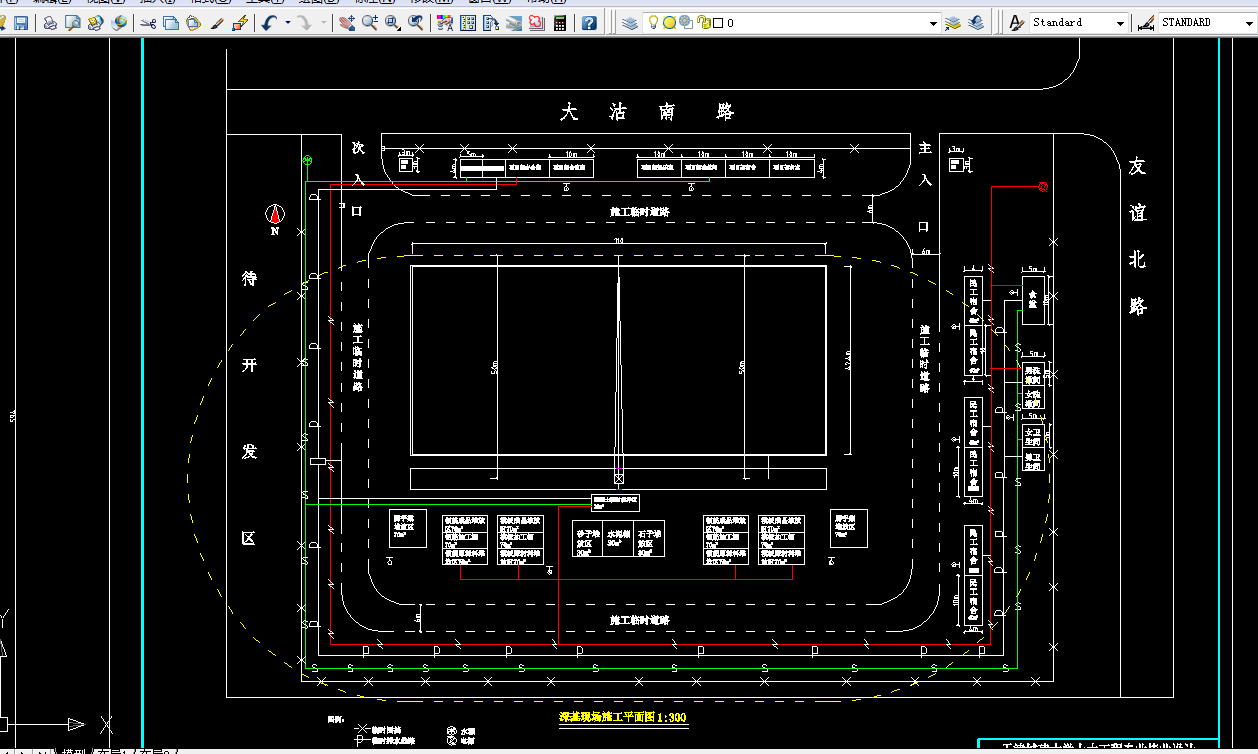Click the 3D DWF globe icon
The height and width of the screenshot is (754, 1258).
[x=119, y=23]
